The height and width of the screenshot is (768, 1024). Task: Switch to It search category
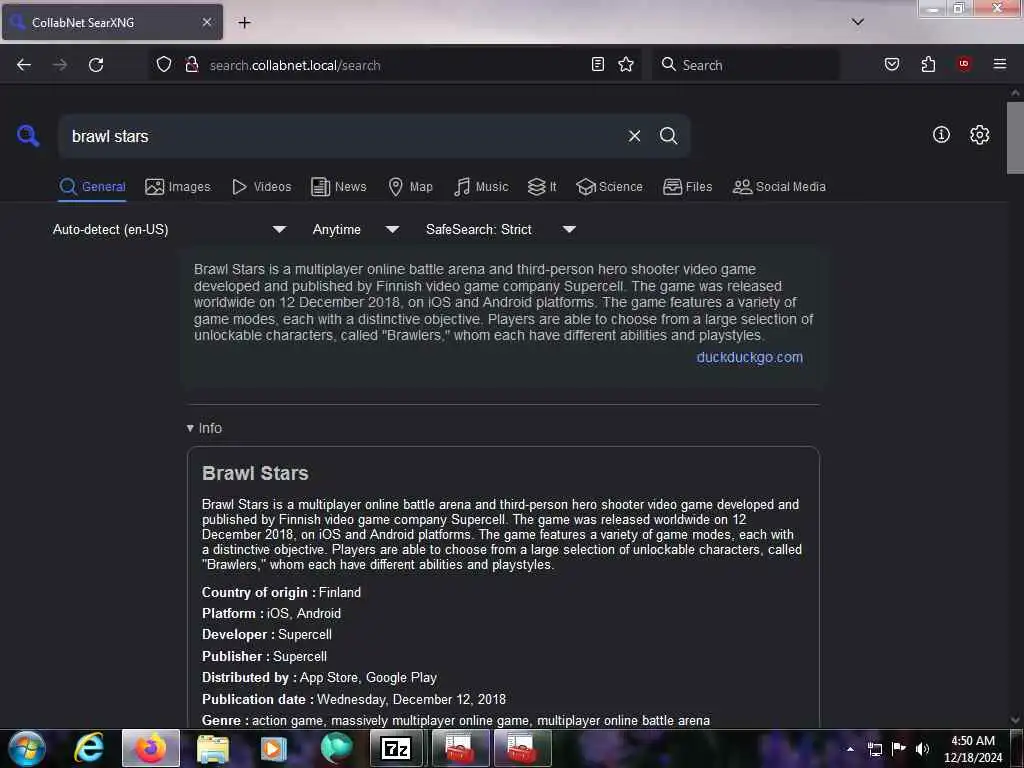[x=542, y=187]
